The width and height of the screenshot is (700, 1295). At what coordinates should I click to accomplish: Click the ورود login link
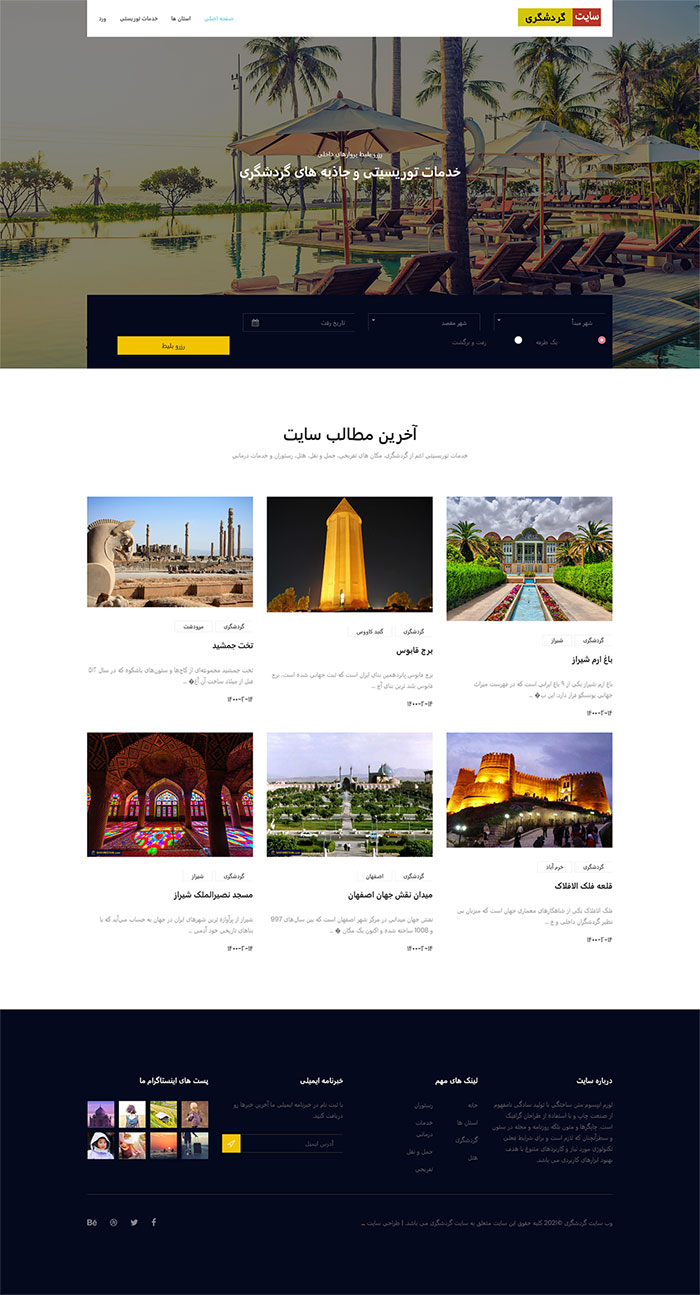click(x=102, y=19)
